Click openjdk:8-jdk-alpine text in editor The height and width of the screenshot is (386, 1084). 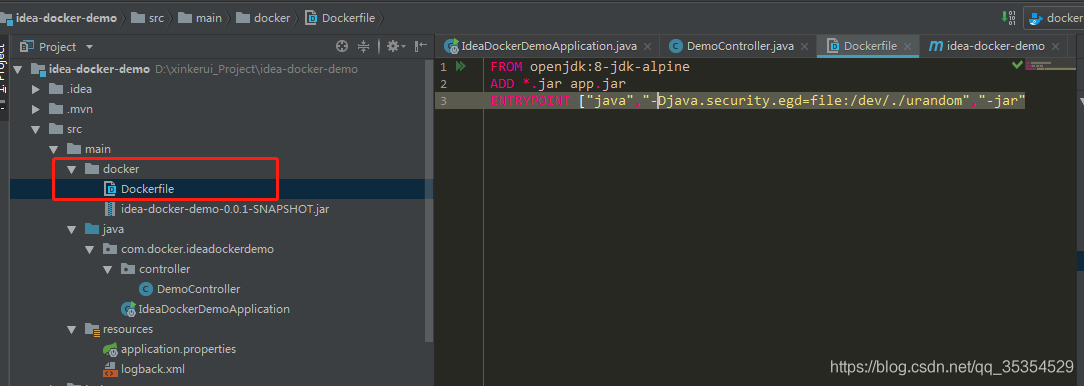click(610, 67)
